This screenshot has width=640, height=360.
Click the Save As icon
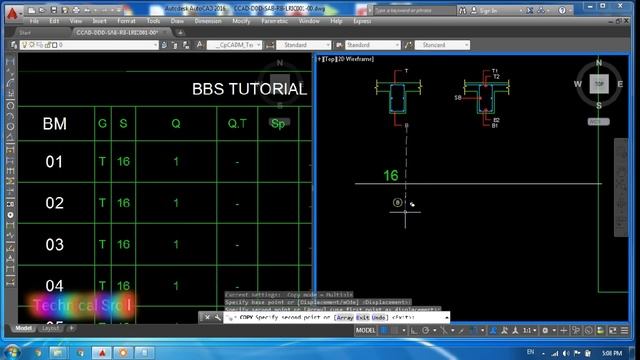coord(65,10)
